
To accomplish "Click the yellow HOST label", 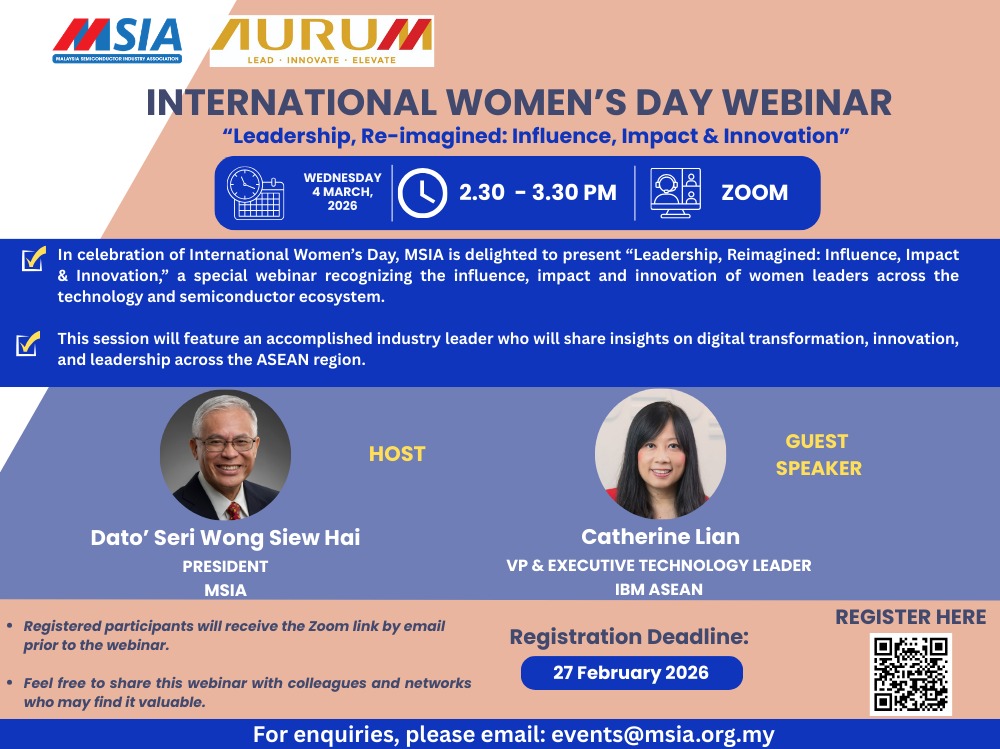I will (397, 454).
